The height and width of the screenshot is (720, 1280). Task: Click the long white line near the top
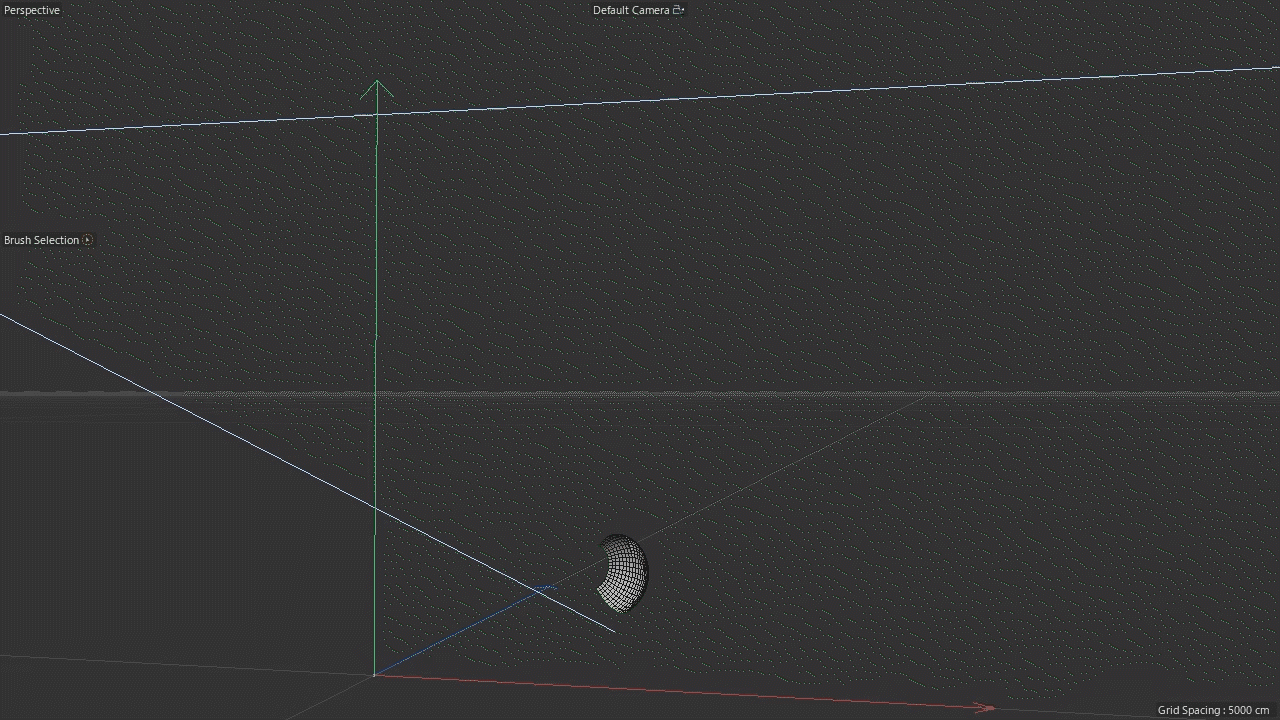pos(800,92)
